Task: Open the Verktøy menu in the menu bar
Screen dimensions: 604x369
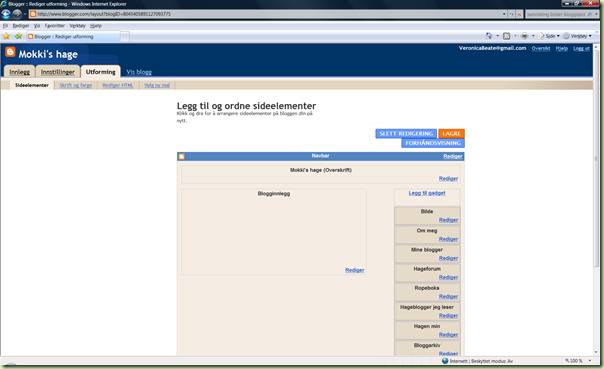Action: pyautogui.click(x=77, y=26)
